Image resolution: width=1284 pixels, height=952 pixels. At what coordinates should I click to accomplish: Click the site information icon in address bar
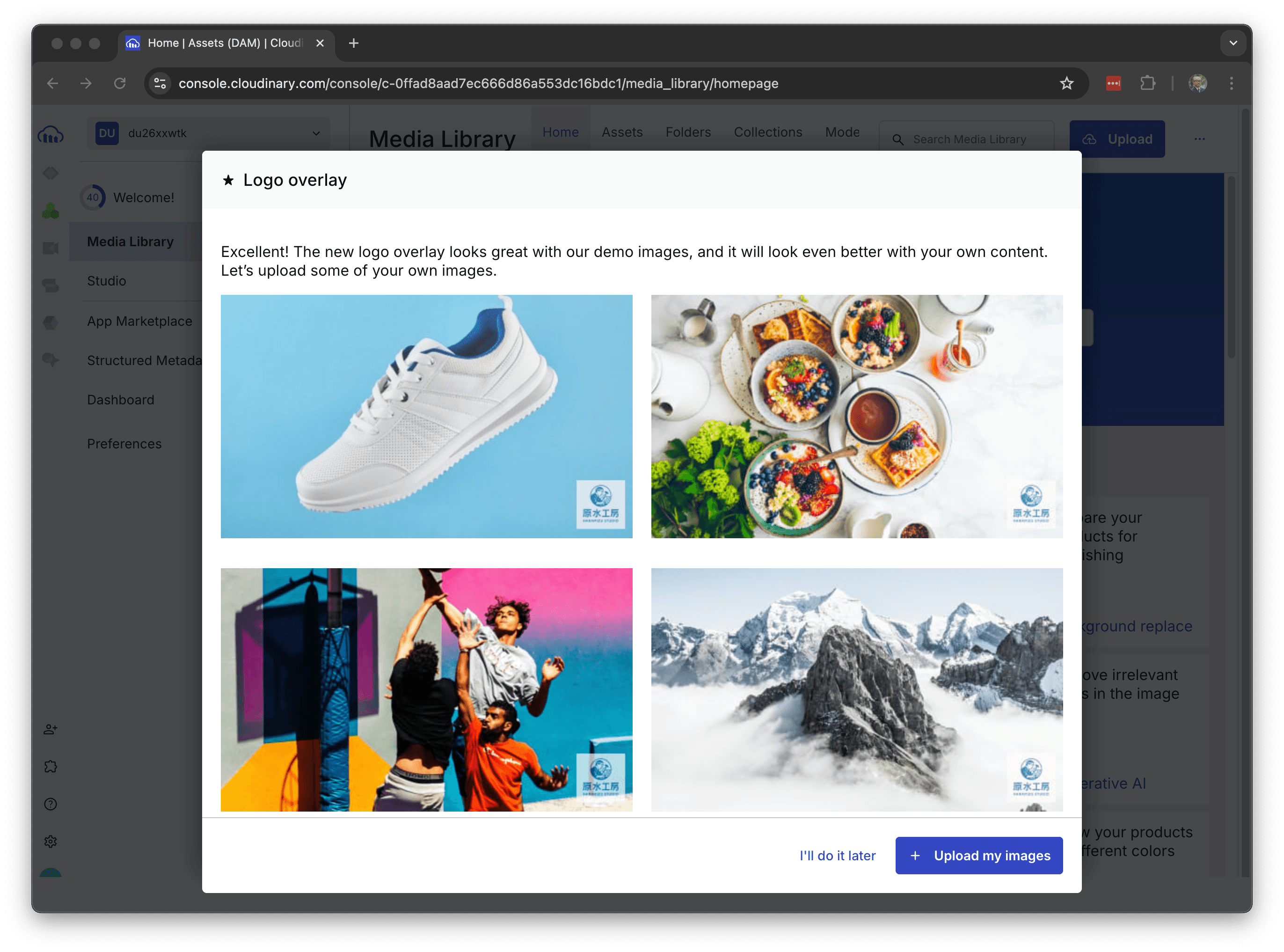(x=160, y=84)
